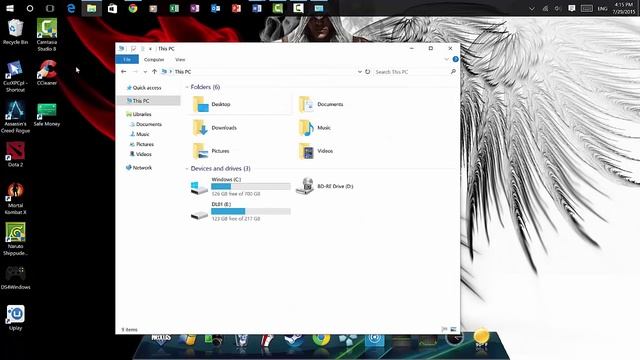Click the Chrome icon in the bottom dock
The image size is (640, 360).
(321, 339)
